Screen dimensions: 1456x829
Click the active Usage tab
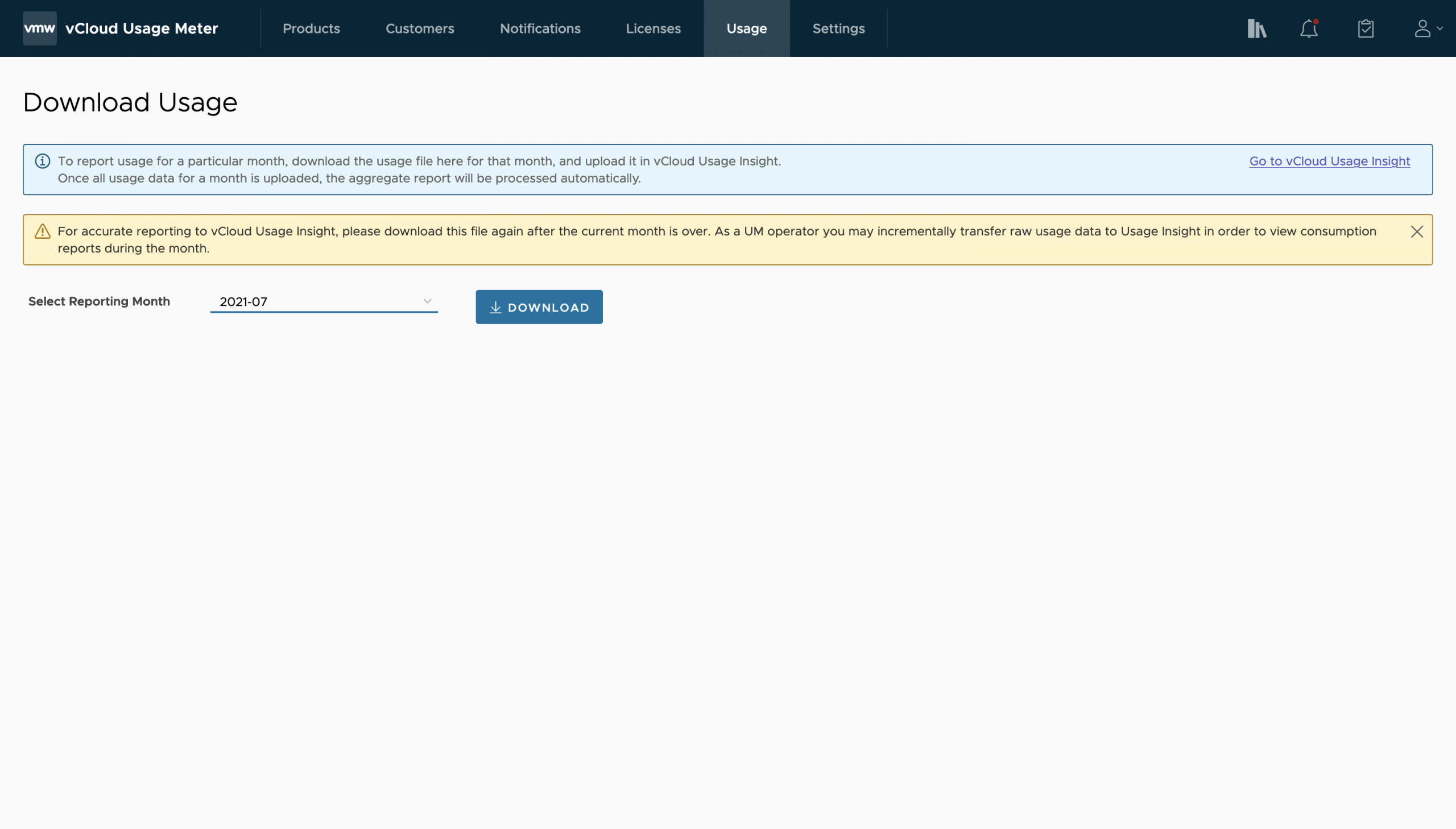click(x=746, y=28)
